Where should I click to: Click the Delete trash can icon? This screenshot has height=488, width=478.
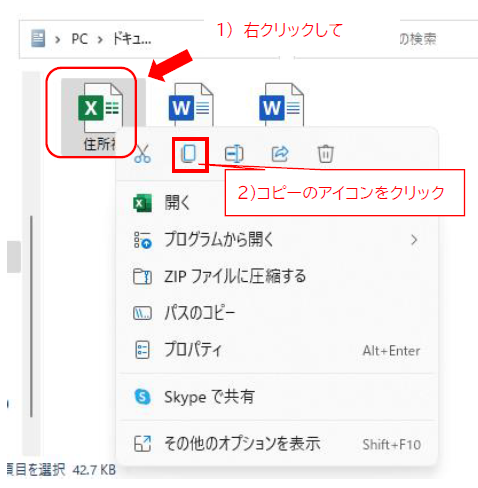pos(325,154)
